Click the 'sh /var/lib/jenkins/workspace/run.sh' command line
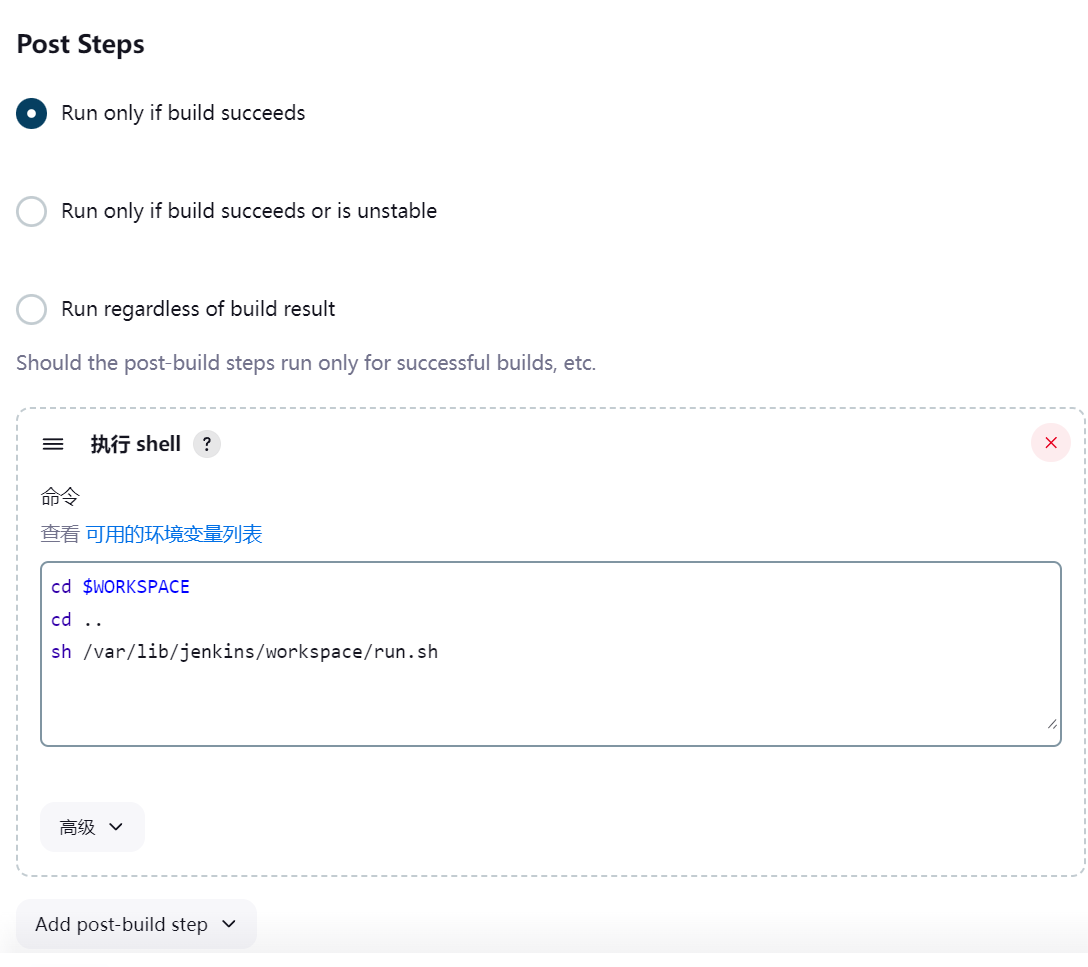Screen dimensions: 1088x967 point(244,652)
